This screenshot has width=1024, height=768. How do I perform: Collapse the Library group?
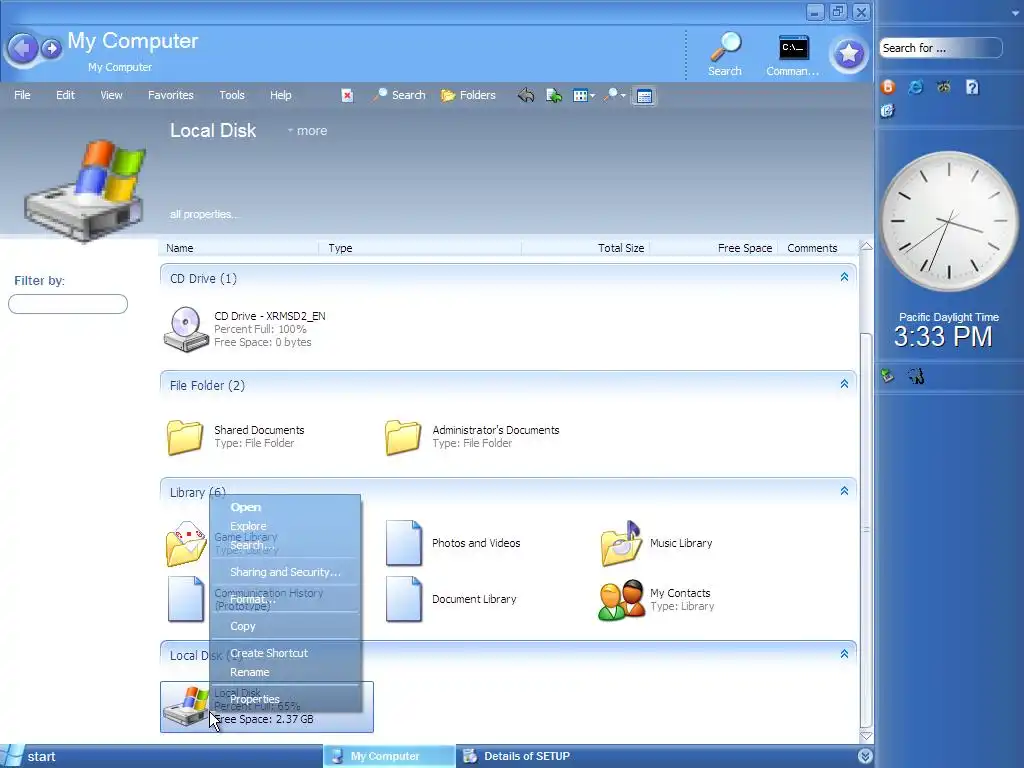(844, 491)
